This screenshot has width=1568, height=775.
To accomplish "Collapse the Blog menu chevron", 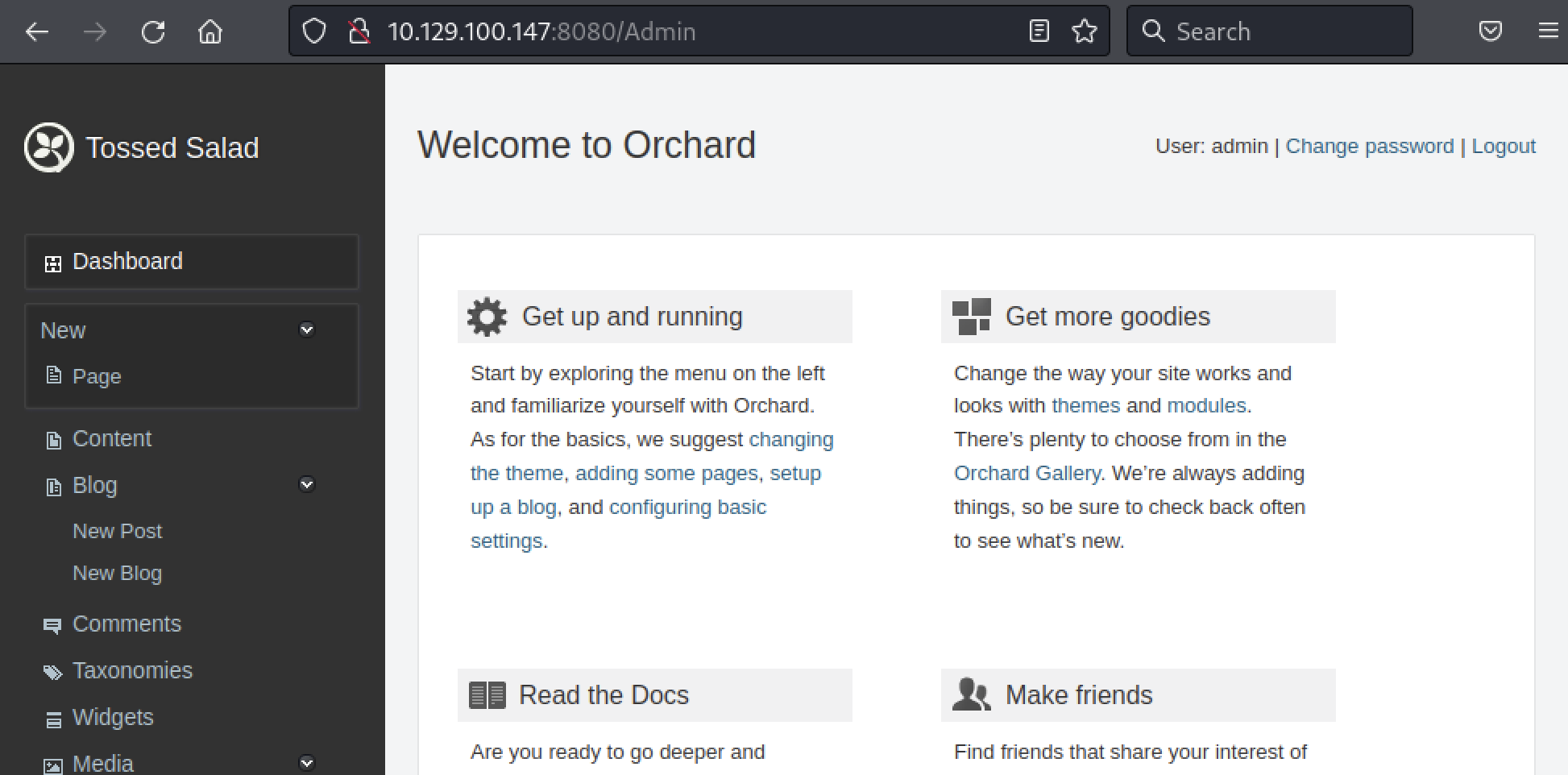I will point(306,484).
